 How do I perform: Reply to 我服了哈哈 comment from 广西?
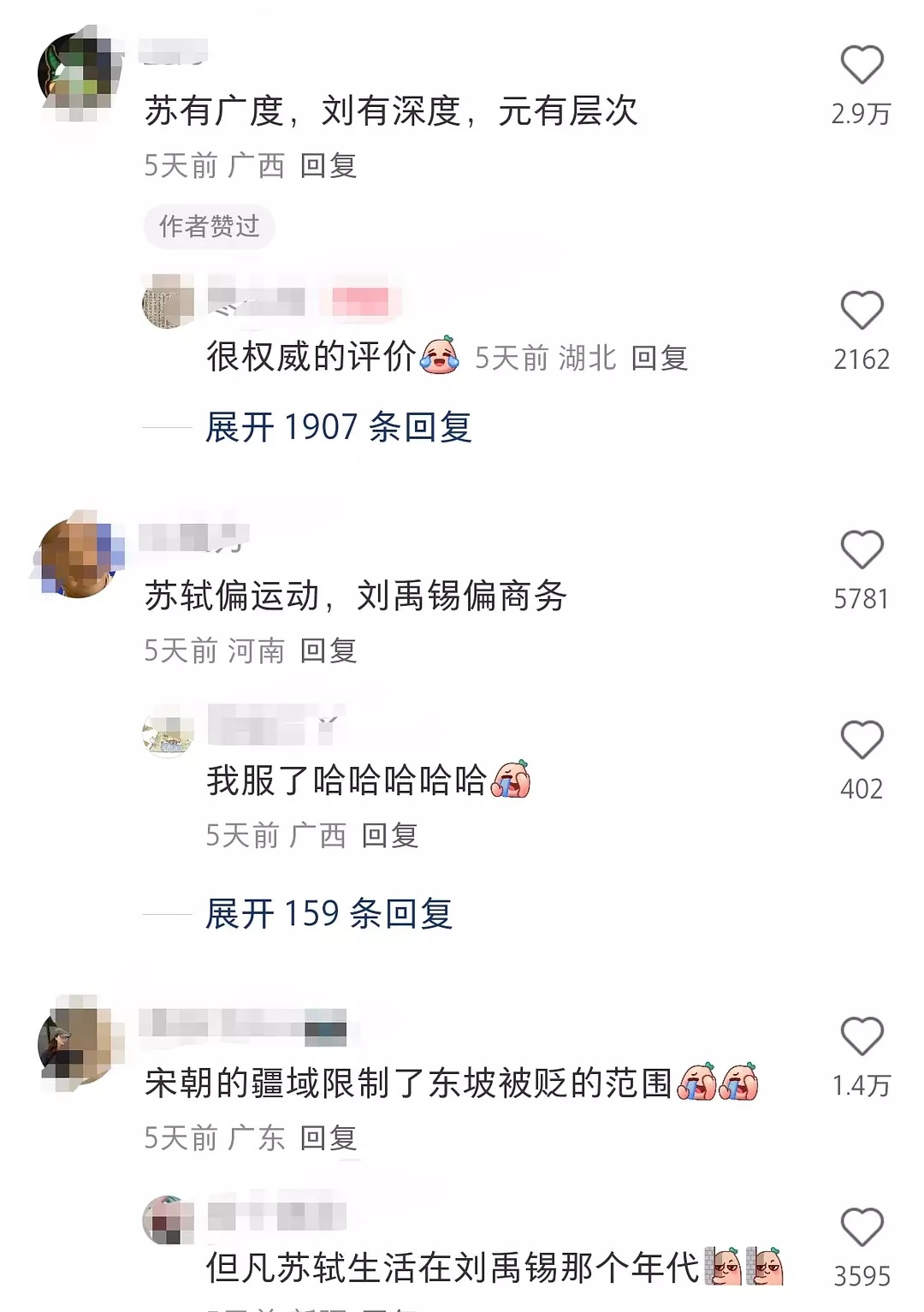[x=390, y=834]
